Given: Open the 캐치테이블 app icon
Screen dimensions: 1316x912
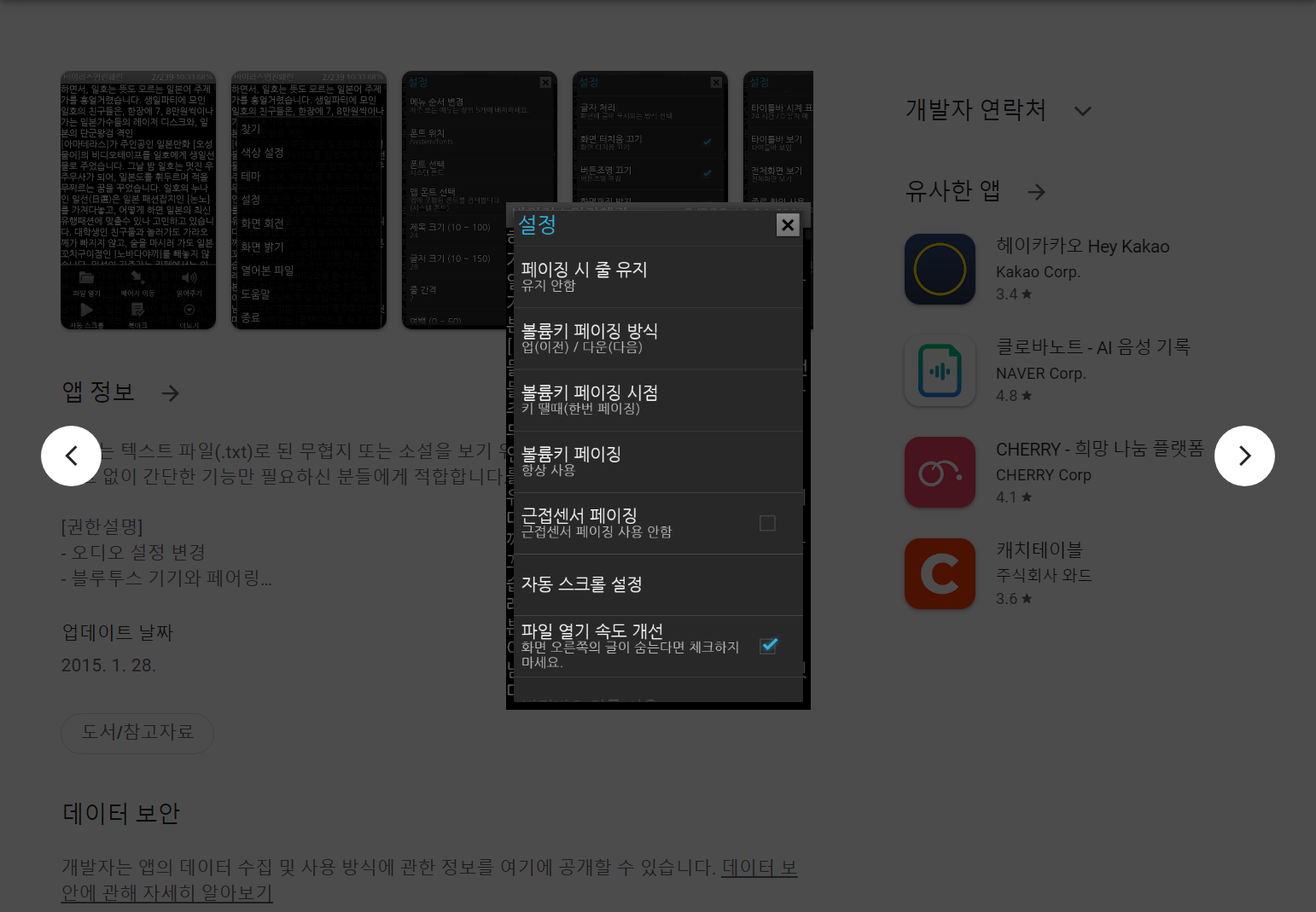Looking at the screenshot, I should [x=940, y=573].
